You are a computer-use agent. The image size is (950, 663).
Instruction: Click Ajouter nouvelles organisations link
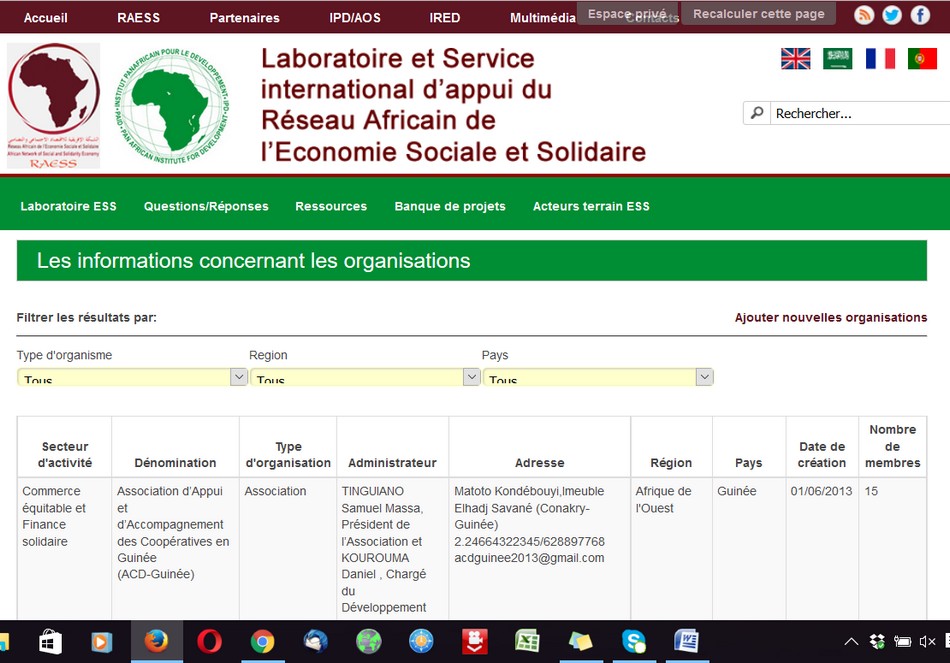830,318
